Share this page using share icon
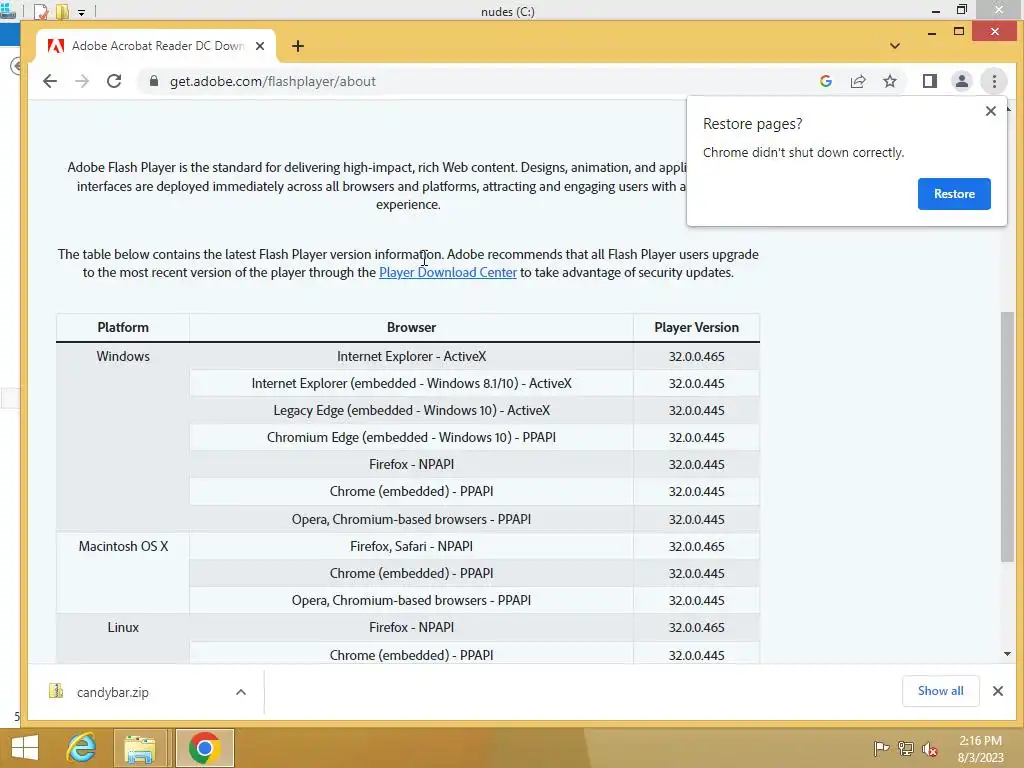The image size is (1024, 768). [x=857, y=81]
